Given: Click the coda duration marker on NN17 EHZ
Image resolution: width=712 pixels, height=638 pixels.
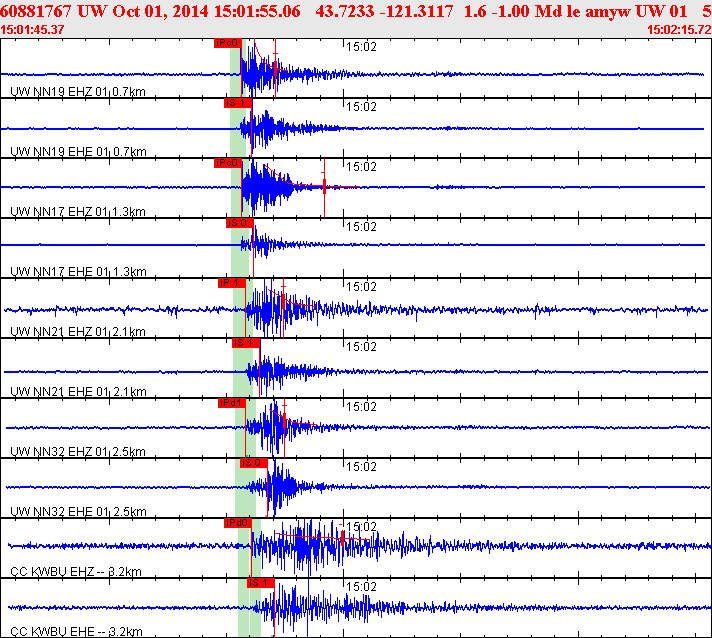Looking at the screenshot, I should click(x=324, y=187).
